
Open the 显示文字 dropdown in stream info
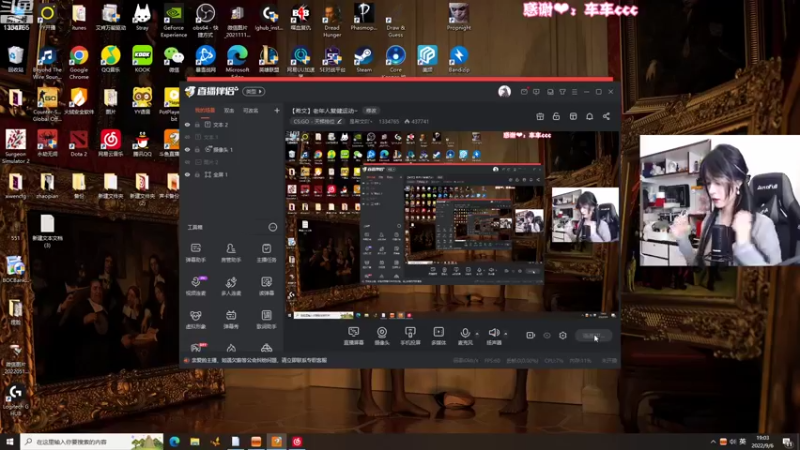pos(361,121)
